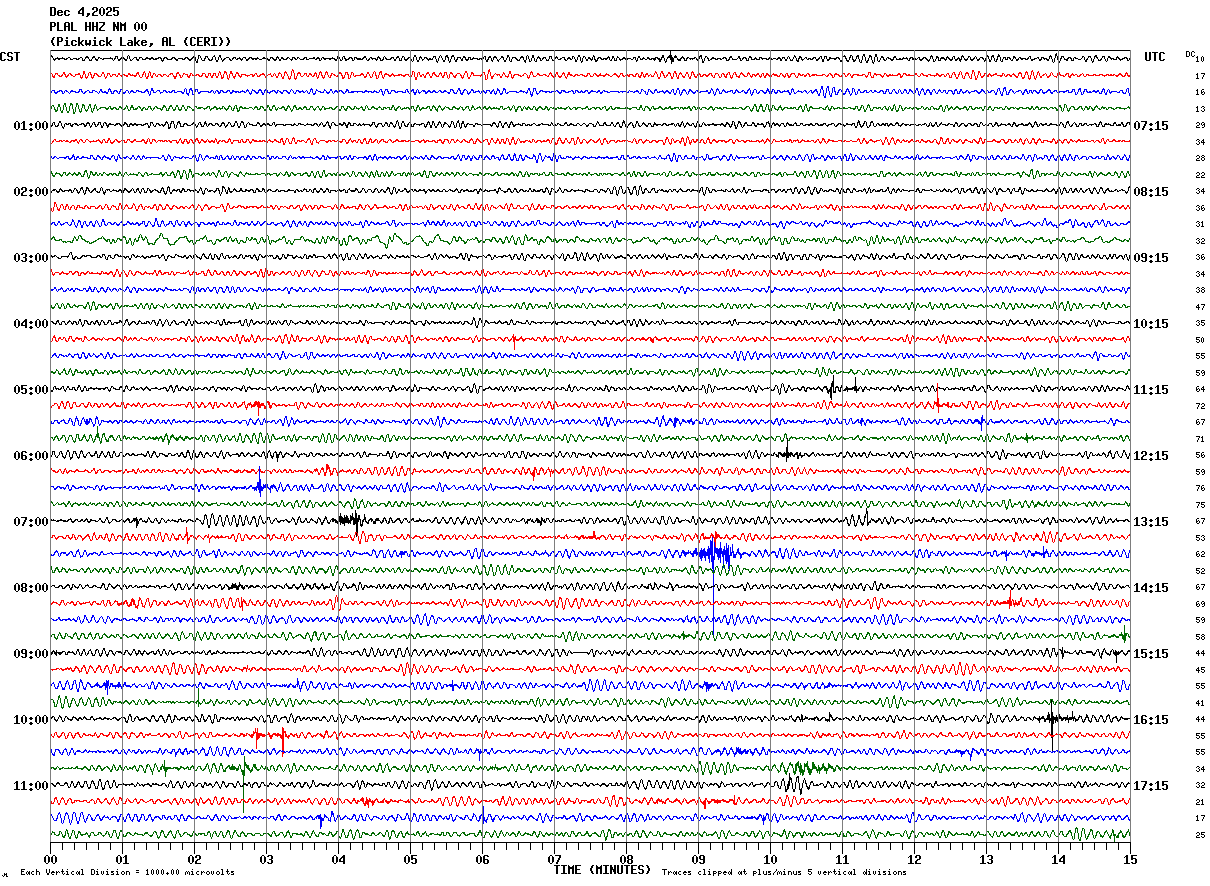Click minute 00 on the time axis
1210x886 pixels.
pyautogui.click(x=50, y=859)
